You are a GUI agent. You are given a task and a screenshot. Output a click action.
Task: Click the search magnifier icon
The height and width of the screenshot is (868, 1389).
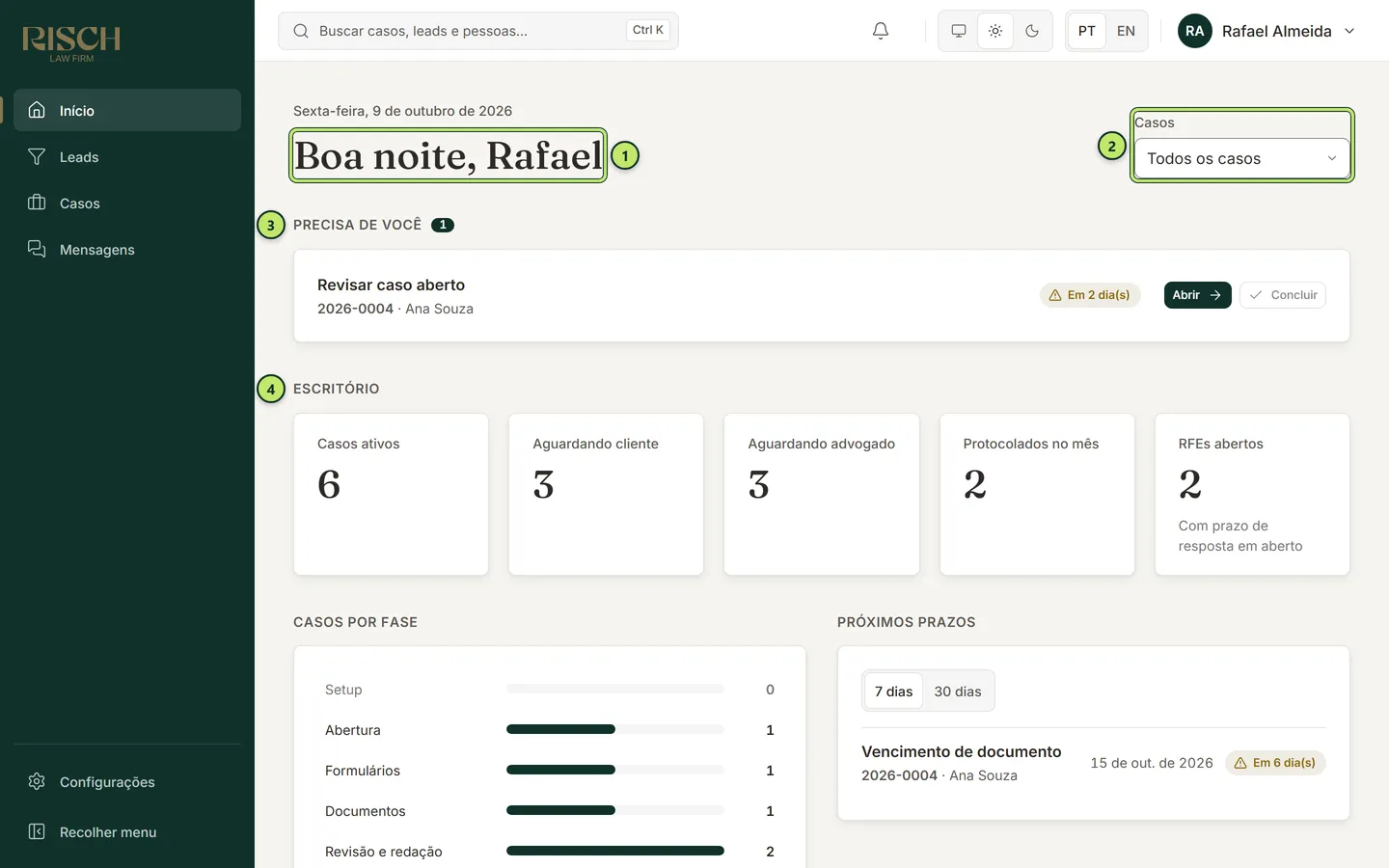tap(301, 31)
